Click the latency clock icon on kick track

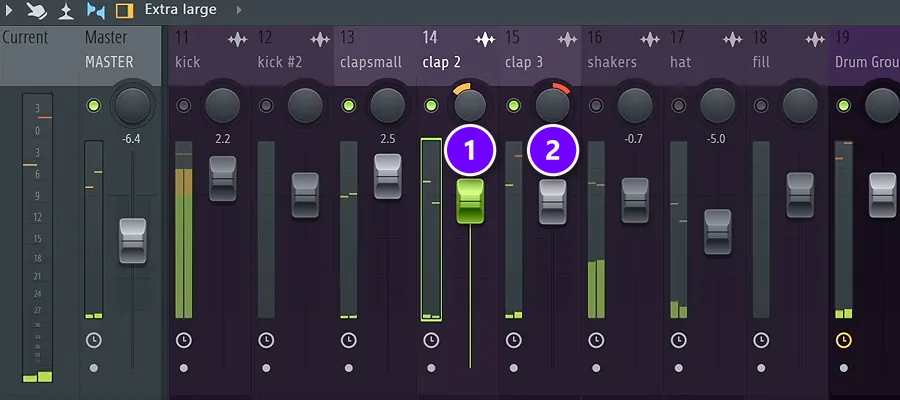point(183,340)
